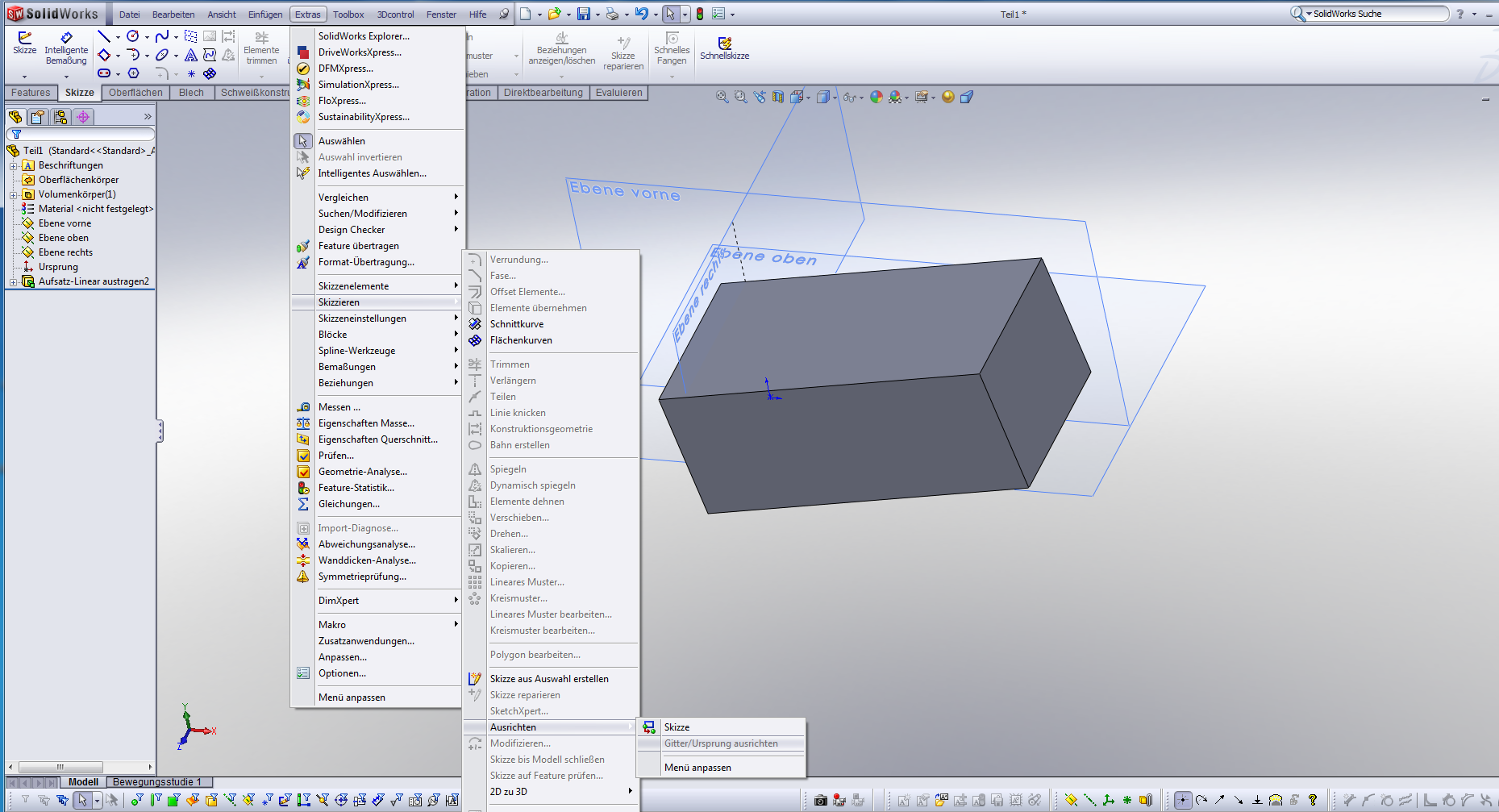
Task: Select Ursprung in the feature tree
Action: [x=58, y=267]
